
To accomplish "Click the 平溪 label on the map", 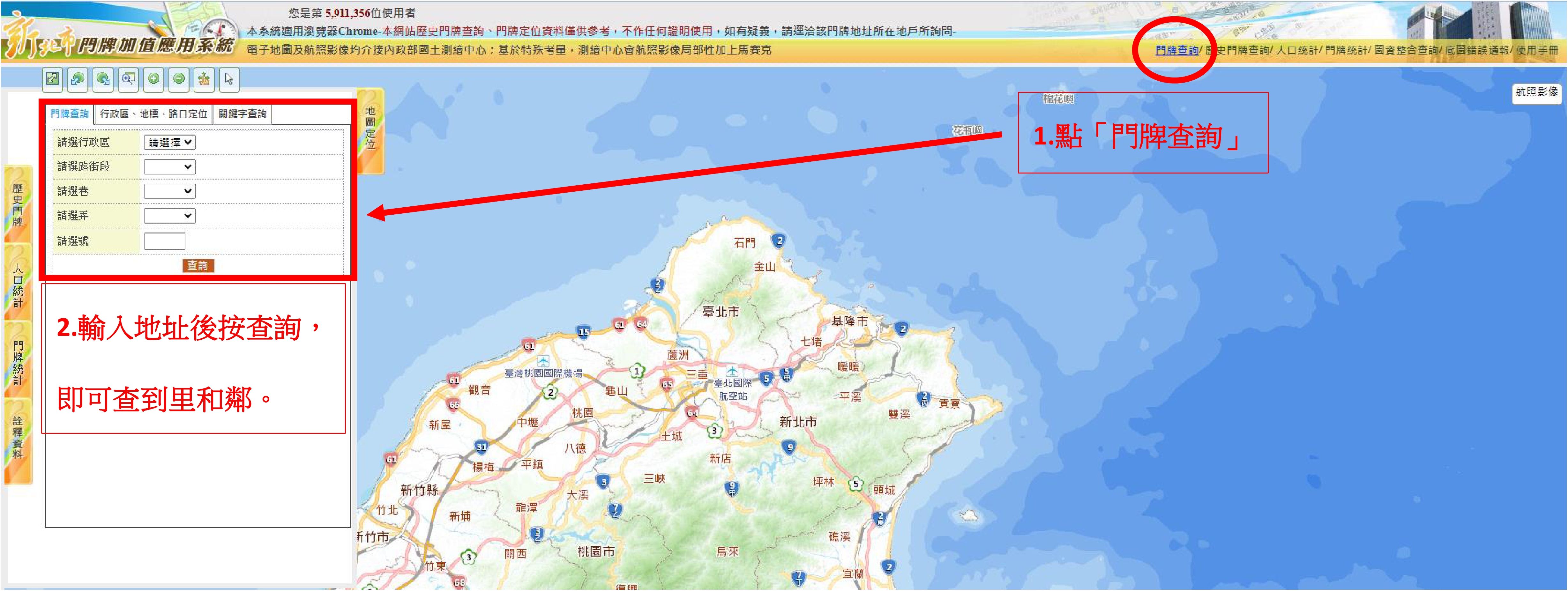I will click(x=850, y=397).
